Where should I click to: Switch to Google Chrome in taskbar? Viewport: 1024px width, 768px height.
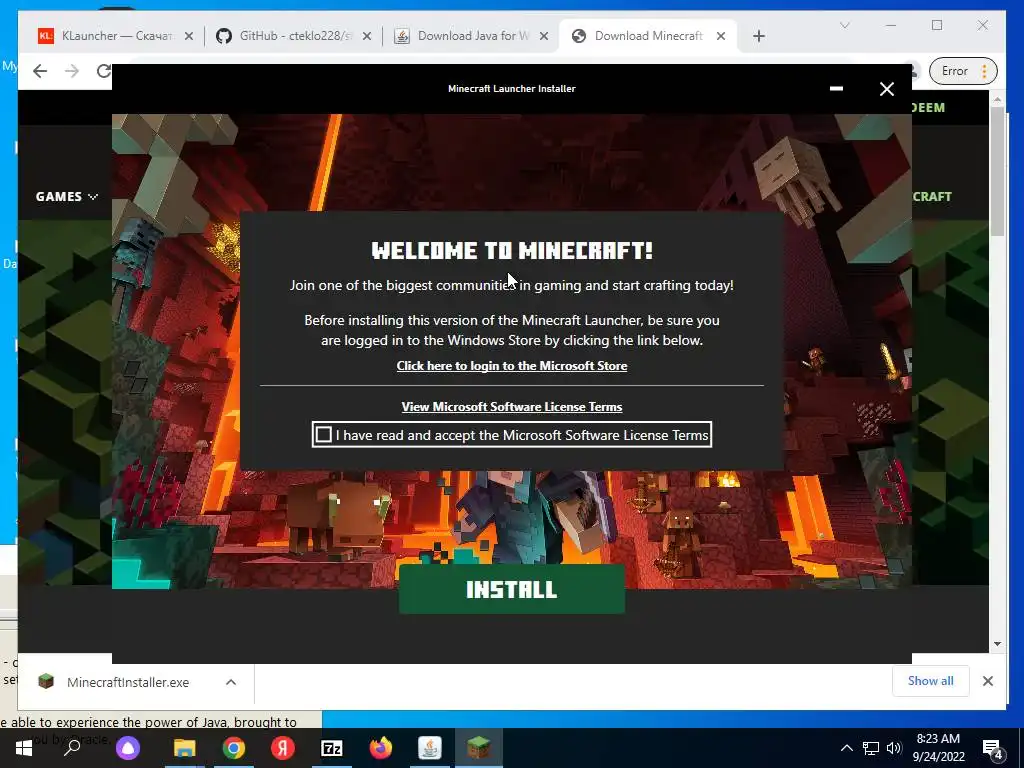click(234, 748)
